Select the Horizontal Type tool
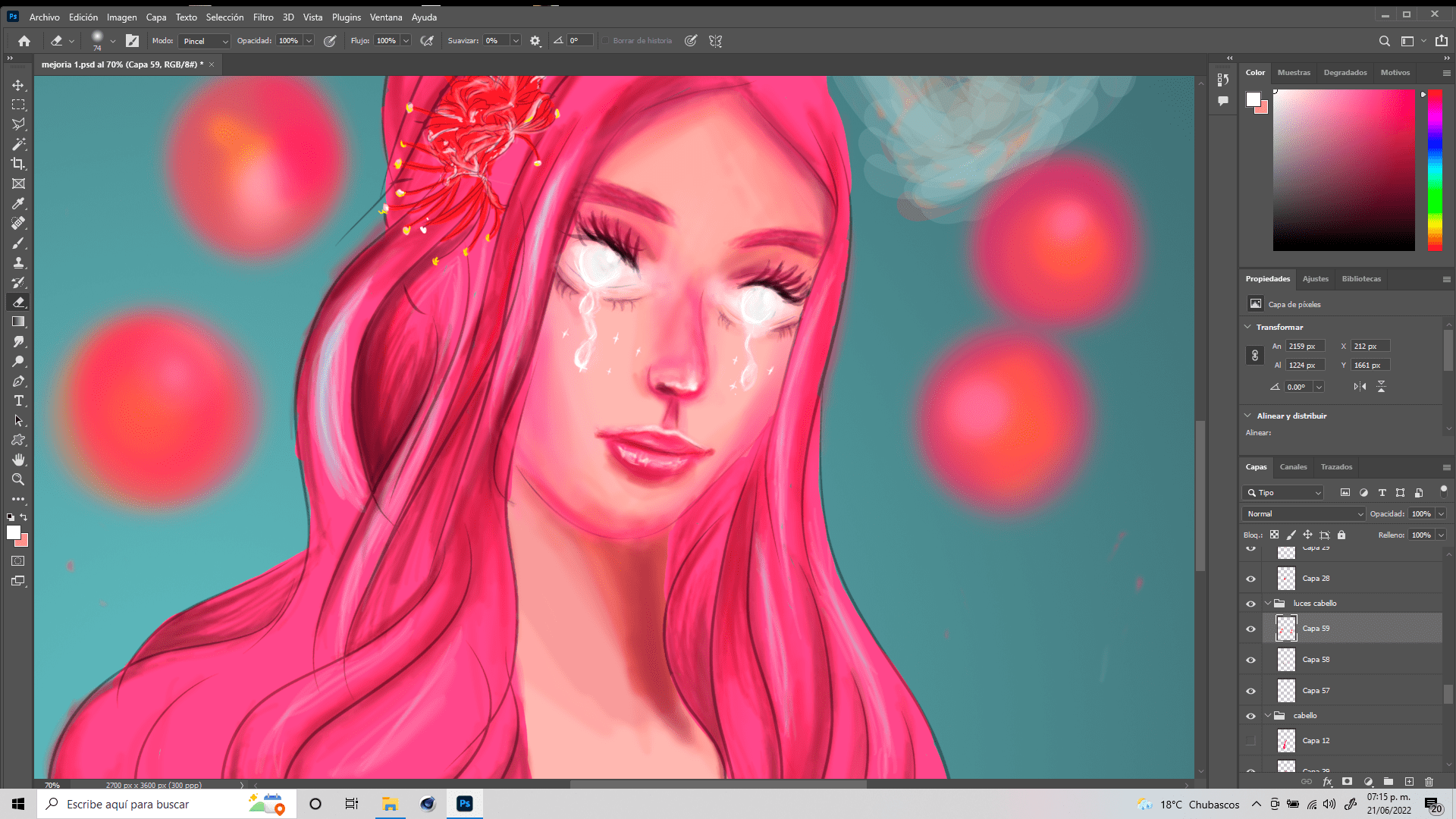This screenshot has width=1456, height=819. pos(18,400)
